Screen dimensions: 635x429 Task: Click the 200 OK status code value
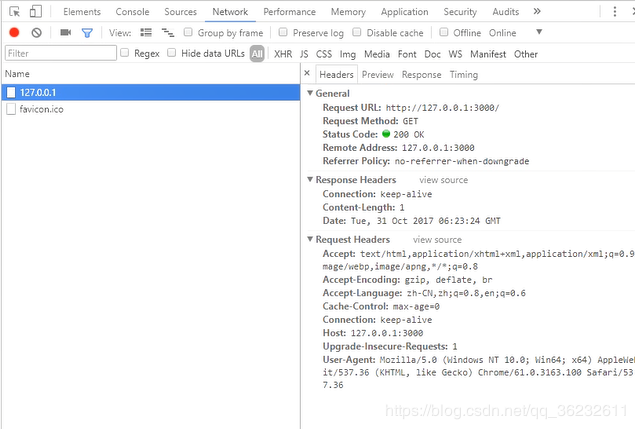(409, 134)
